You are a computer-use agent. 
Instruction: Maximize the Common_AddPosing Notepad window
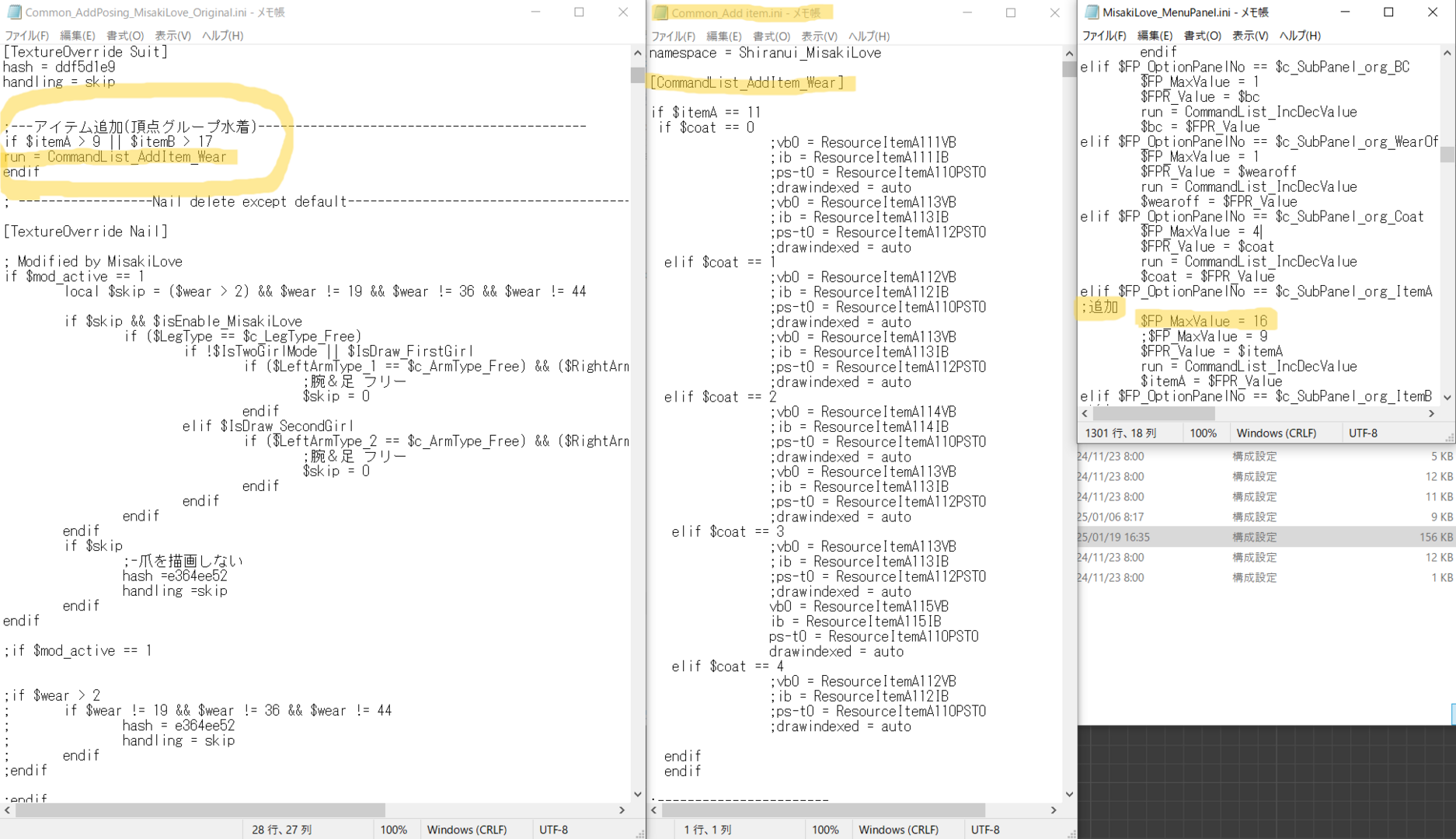579,12
